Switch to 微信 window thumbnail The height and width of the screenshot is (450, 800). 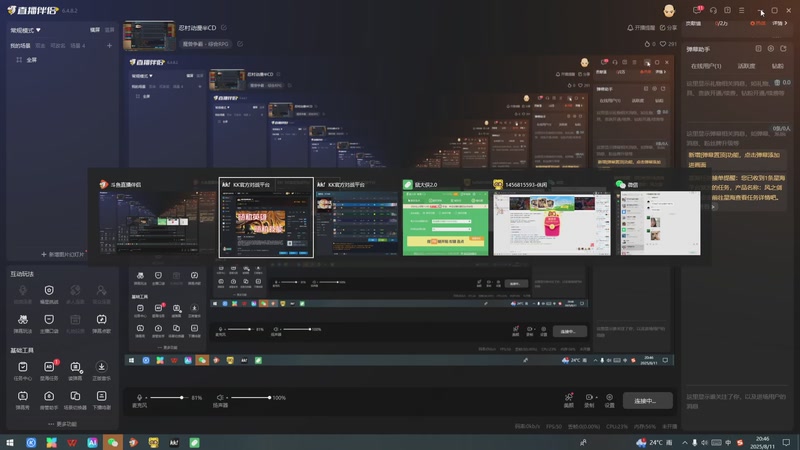click(658, 217)
